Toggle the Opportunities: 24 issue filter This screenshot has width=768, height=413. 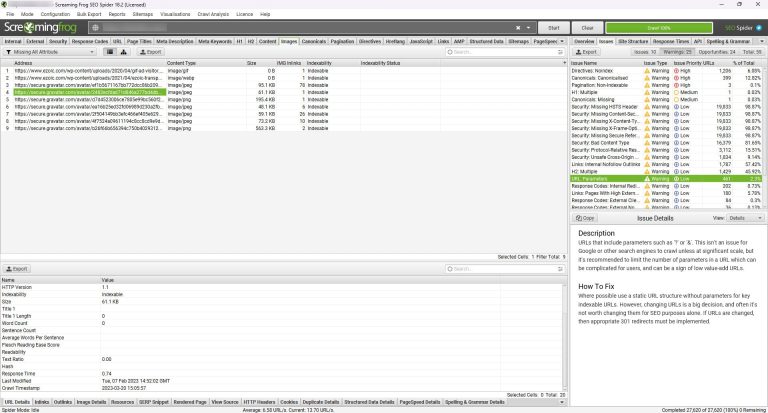(x=717, y=51)
